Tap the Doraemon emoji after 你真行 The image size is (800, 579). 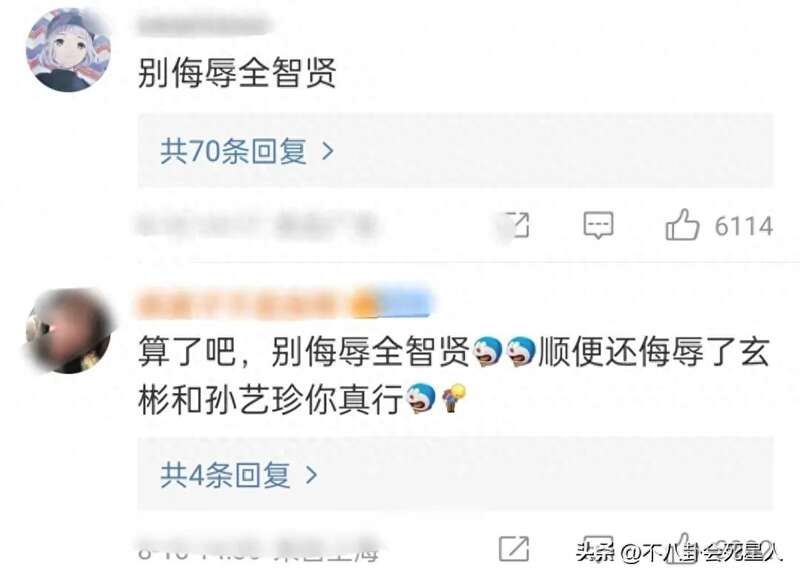tap(421, 397)
